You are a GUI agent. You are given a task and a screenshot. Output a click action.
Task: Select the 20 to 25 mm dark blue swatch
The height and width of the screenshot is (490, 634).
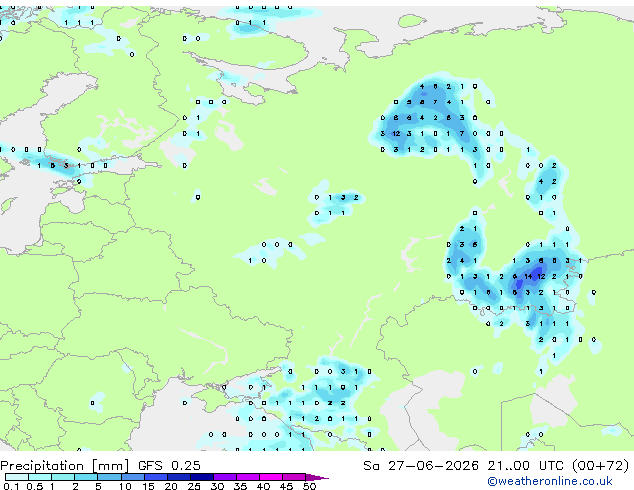(x=179, y=477)
